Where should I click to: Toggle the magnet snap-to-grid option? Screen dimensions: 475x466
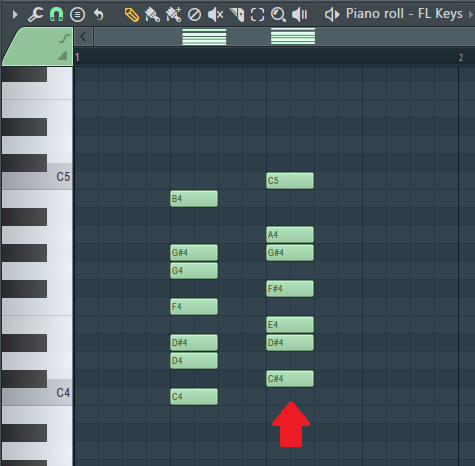pos(56,15)
